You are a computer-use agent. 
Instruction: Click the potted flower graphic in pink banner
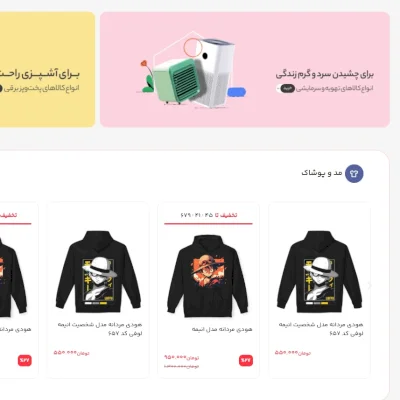pyautogui.click(x=147, y=77)
